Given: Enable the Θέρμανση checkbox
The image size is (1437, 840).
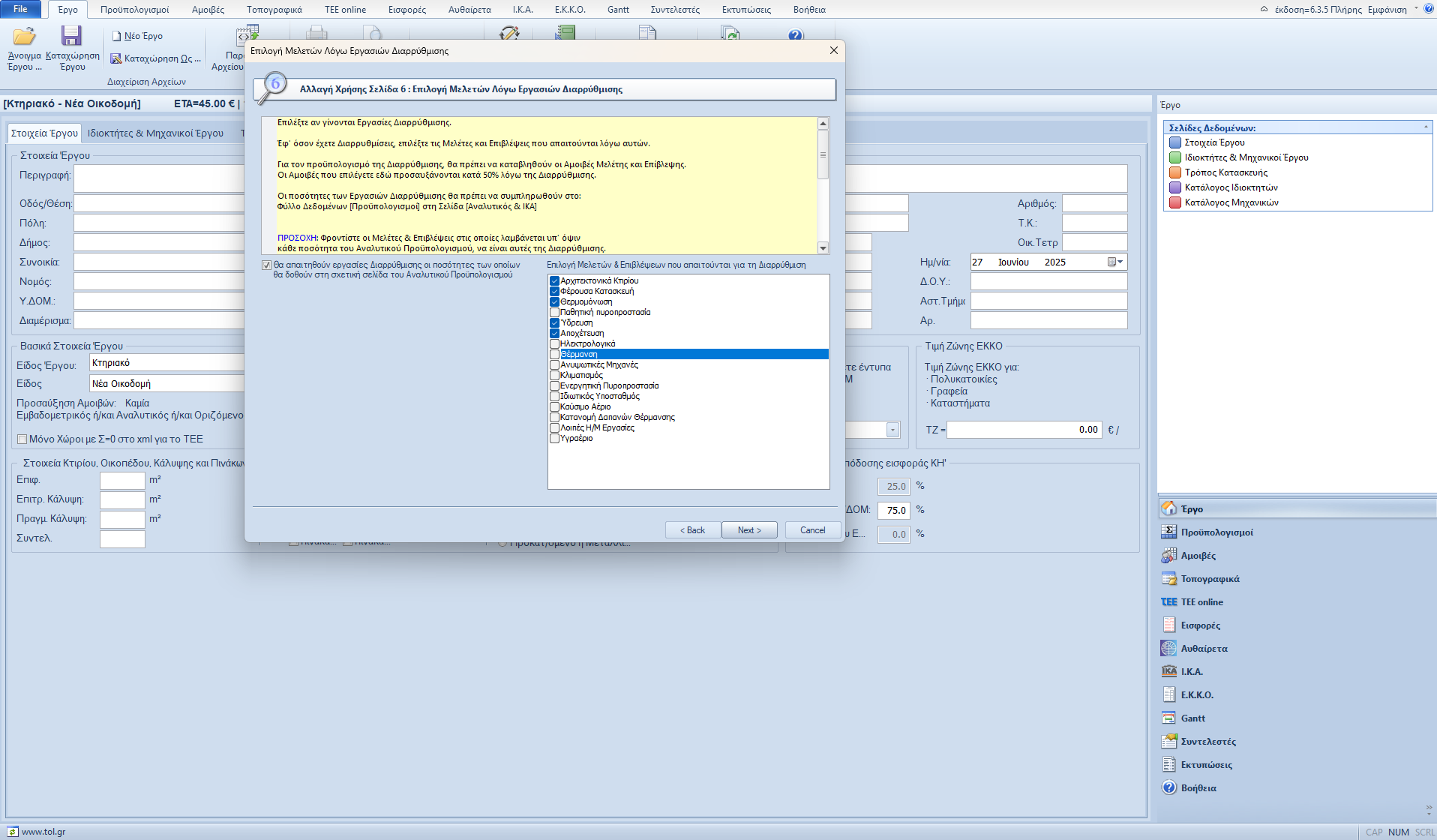Looking at the screenshot, I should pos(555,354).
